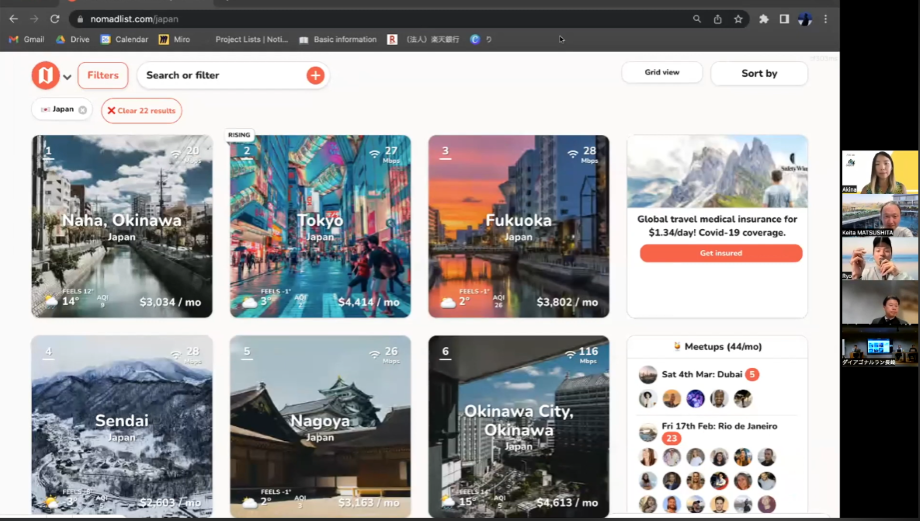Click the share page icon in address bar
This screenshot has width=920, height=521.
(x=717, y=19)
